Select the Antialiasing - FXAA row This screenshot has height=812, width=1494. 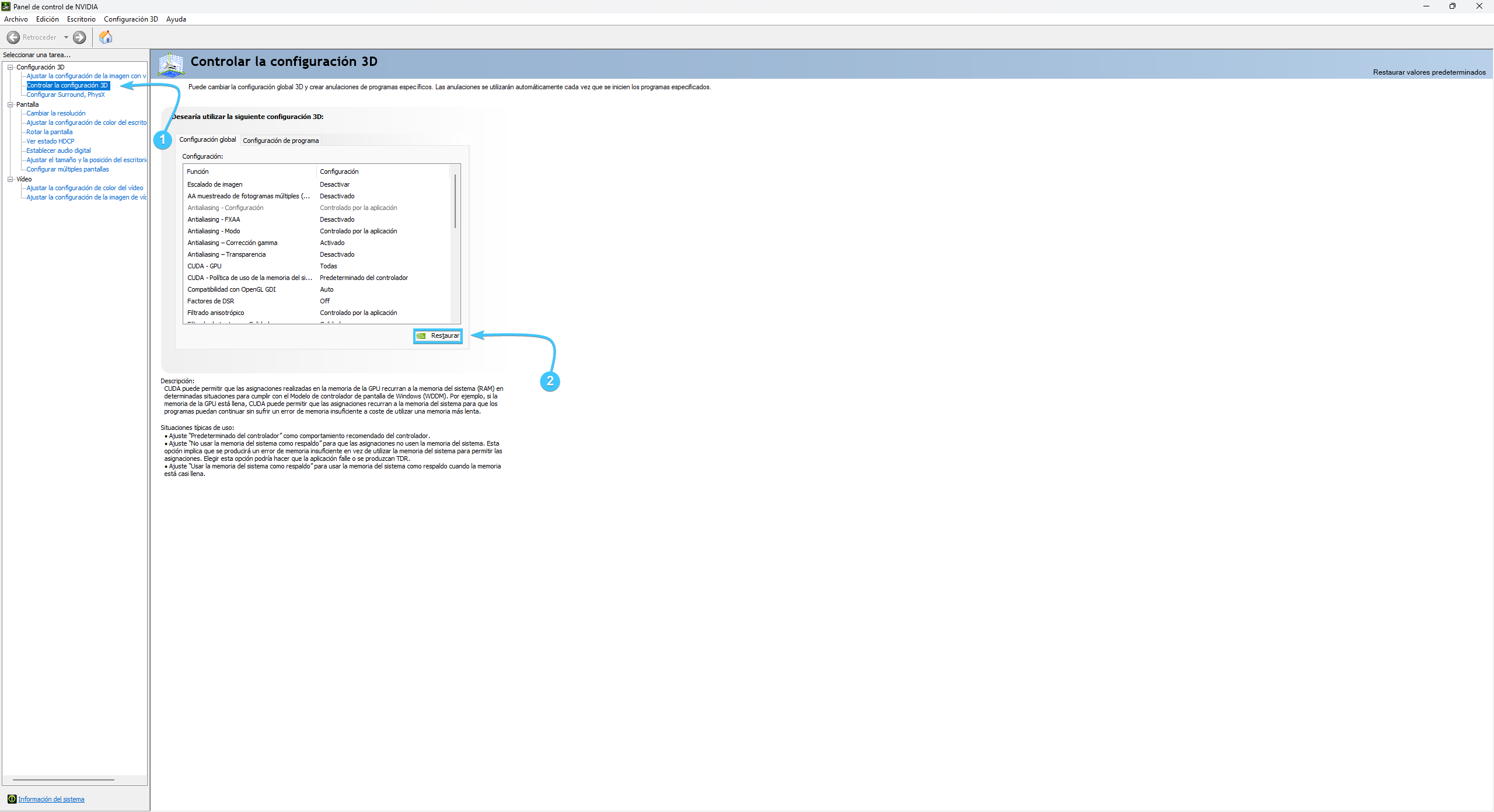pyautogui.click(x=318, y=219)
